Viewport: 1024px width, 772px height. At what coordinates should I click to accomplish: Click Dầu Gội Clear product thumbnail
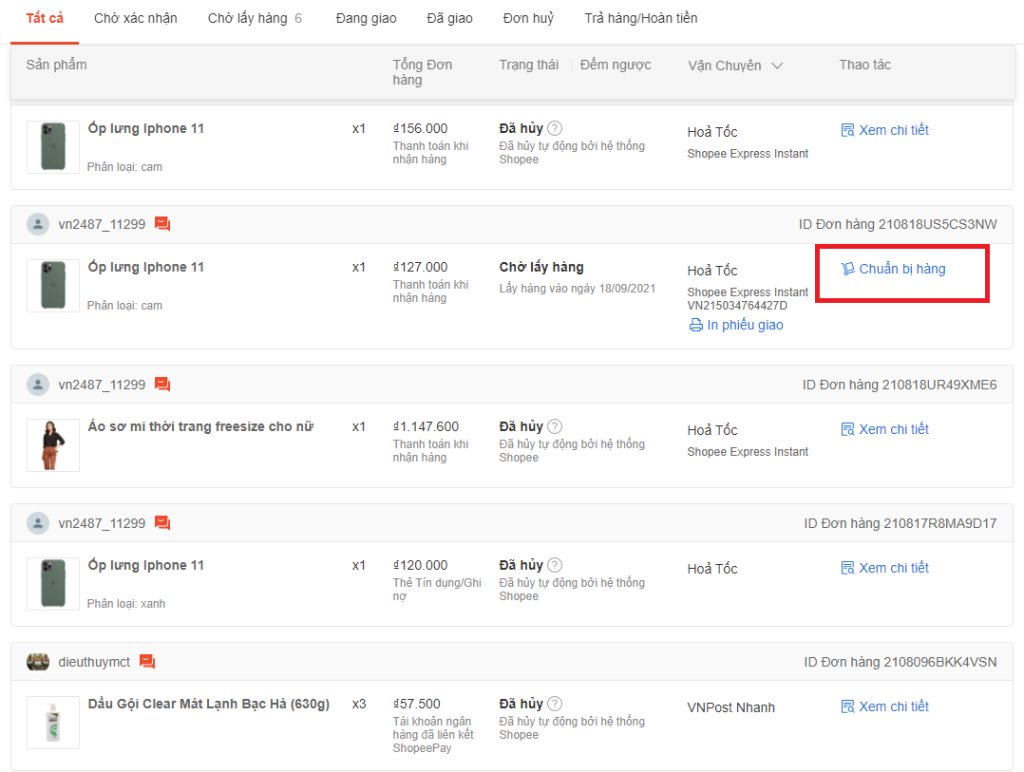pos(52,722)
